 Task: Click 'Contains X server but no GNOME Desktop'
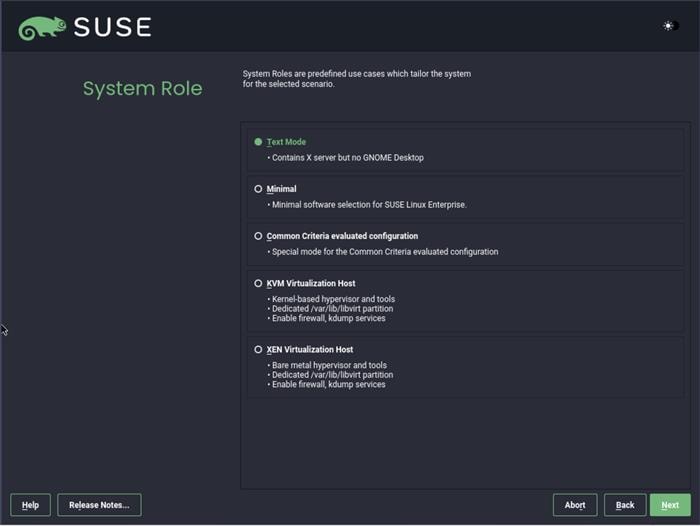click(x=348, y=158)
